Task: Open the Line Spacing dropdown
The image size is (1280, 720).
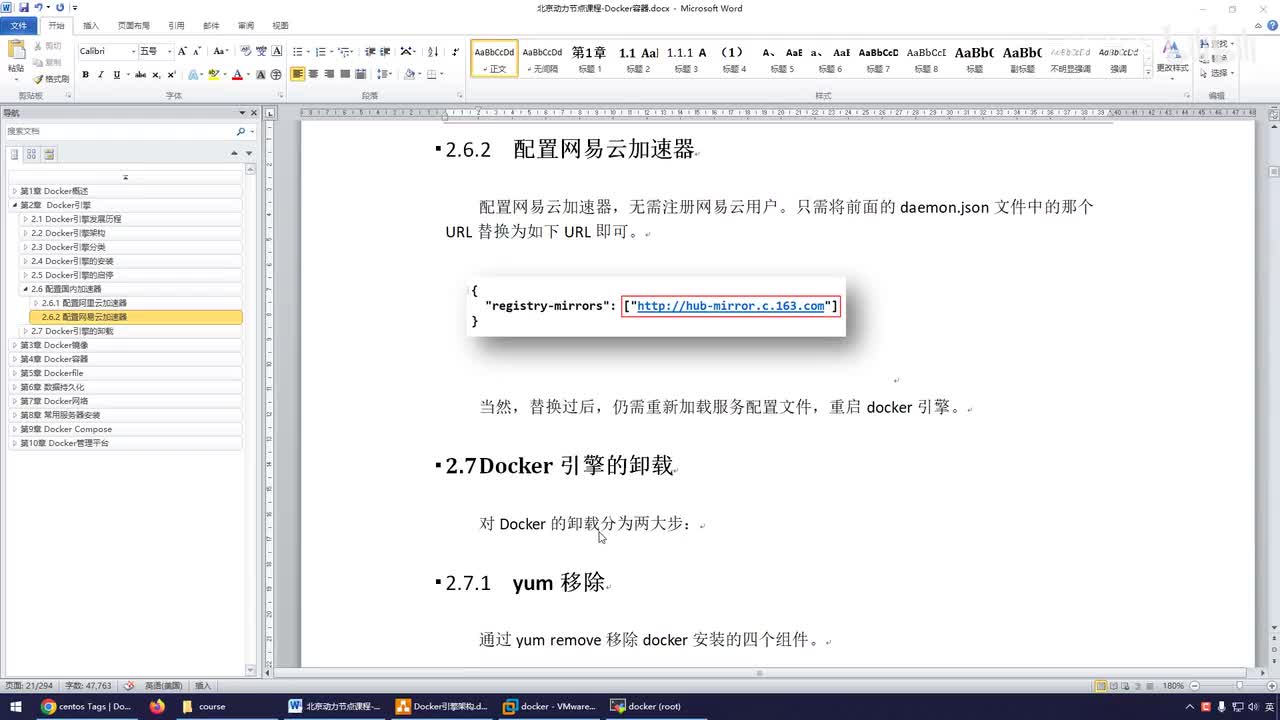Action: point(384,74)
